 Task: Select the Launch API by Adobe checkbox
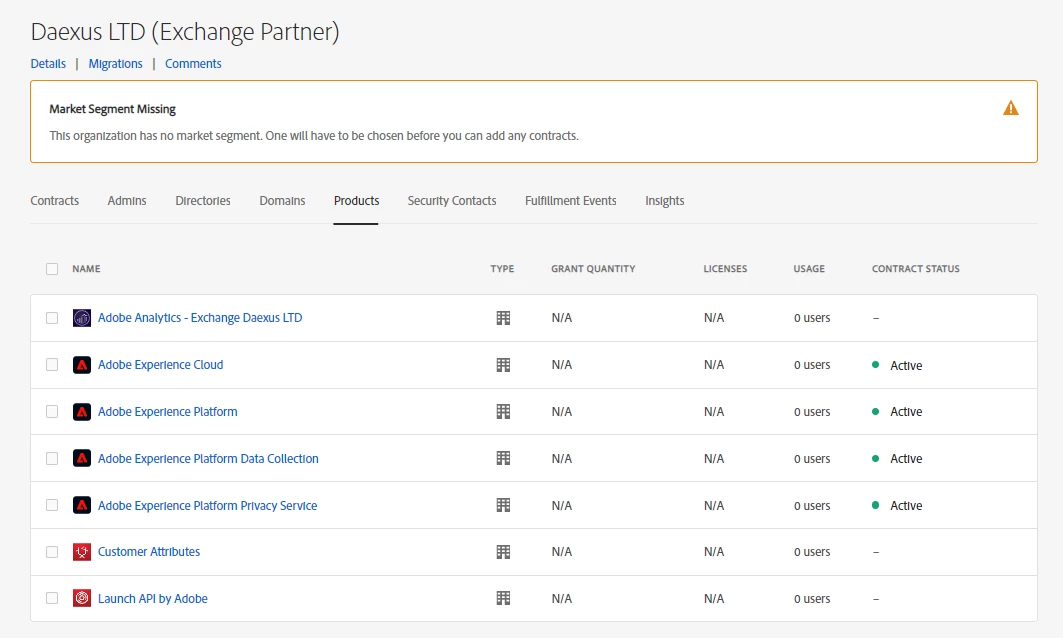click(x=52, y=599)
